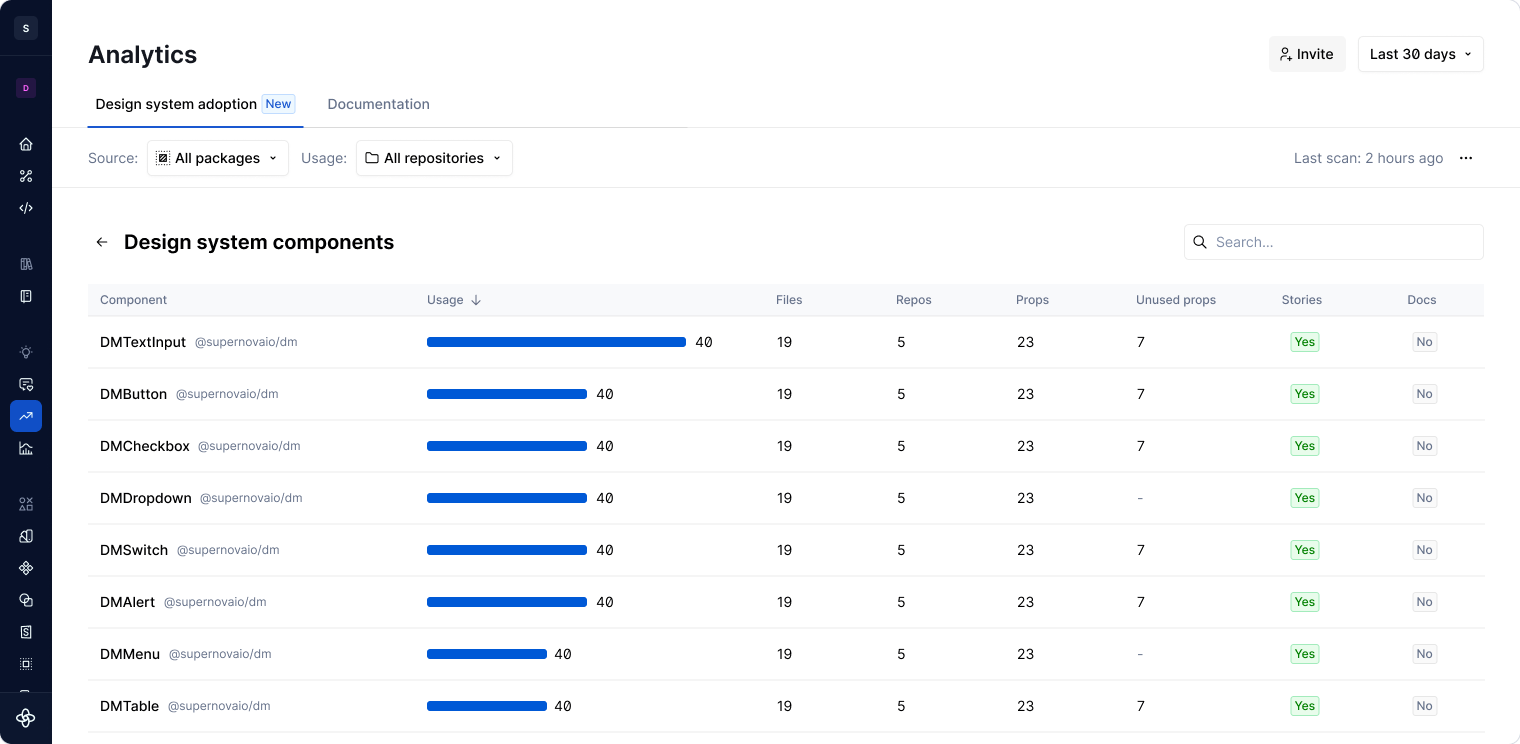Open the DMSwitch component name
1520x744 pixels.
tap(134, 550)
